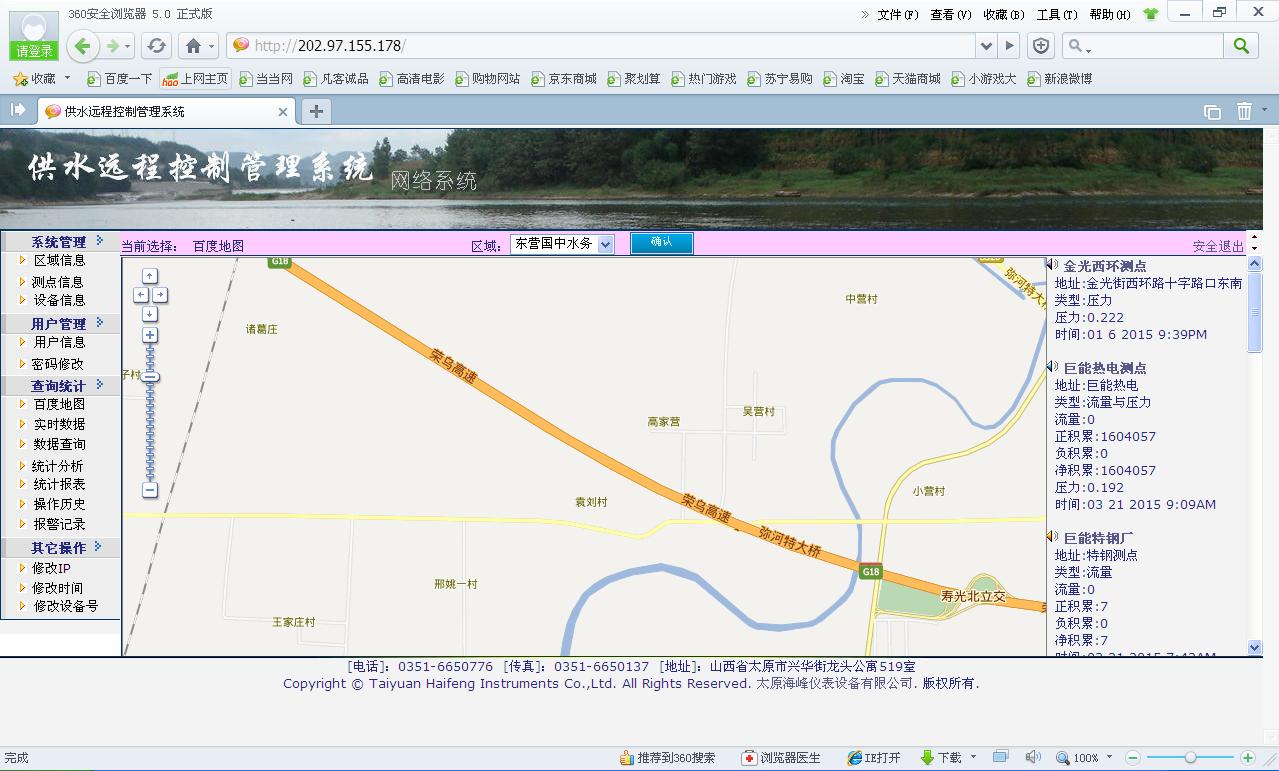The image size is (1279, 771).
Task: Select the 供水远程控制管理系统 tab
Action: tap(166, 111)
